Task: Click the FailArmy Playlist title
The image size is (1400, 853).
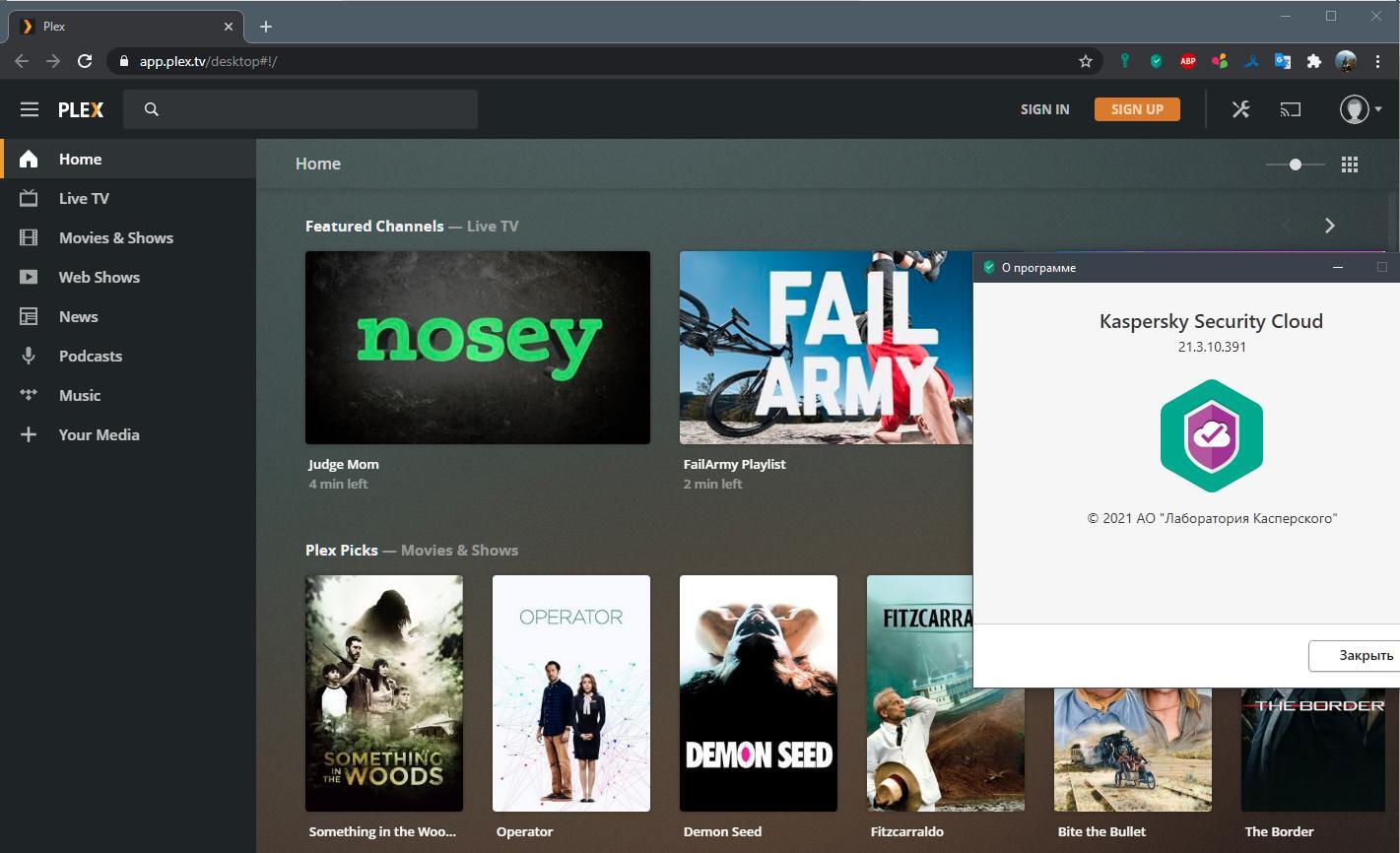Action: (x=734, y=464)
